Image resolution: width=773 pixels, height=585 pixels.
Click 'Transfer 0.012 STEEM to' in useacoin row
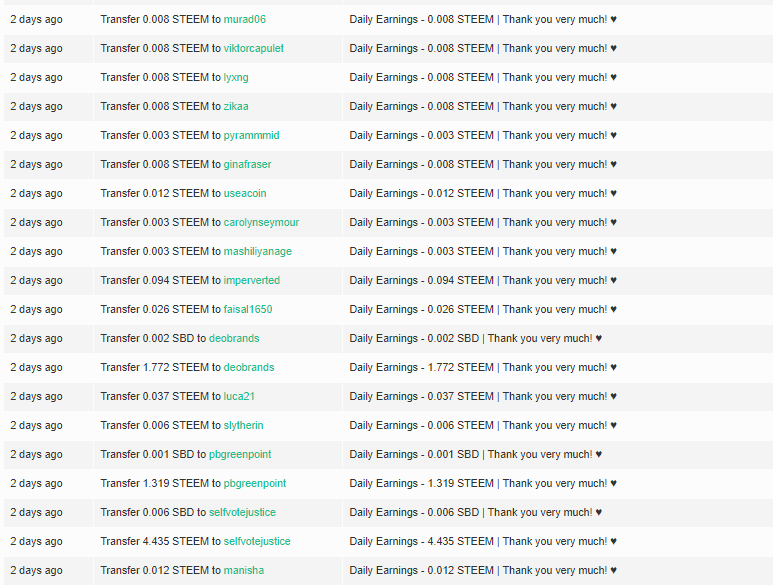161,194
